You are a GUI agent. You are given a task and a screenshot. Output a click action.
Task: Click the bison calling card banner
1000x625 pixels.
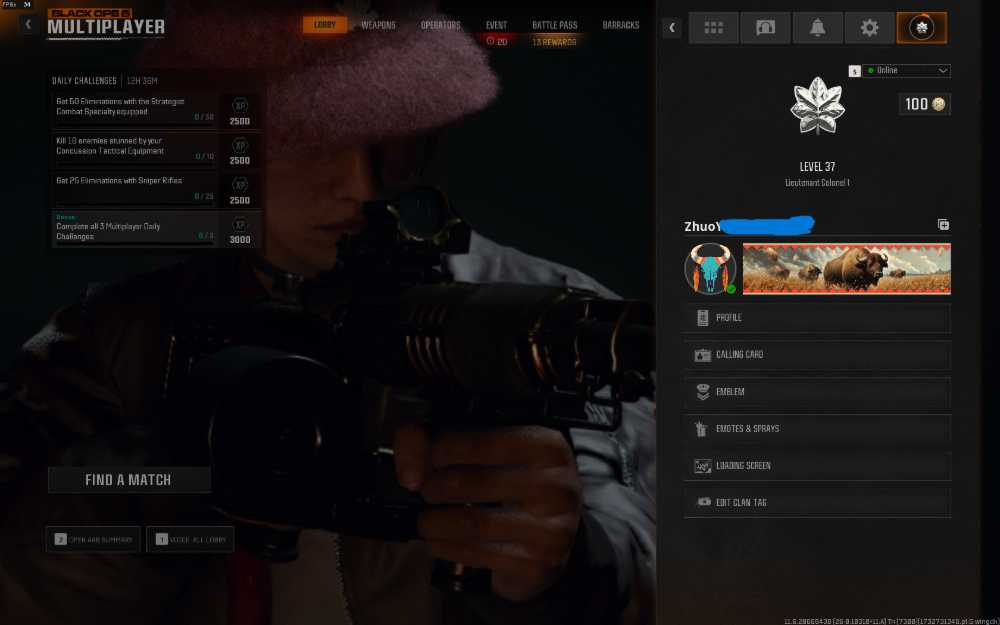click(x=846, y=268)
